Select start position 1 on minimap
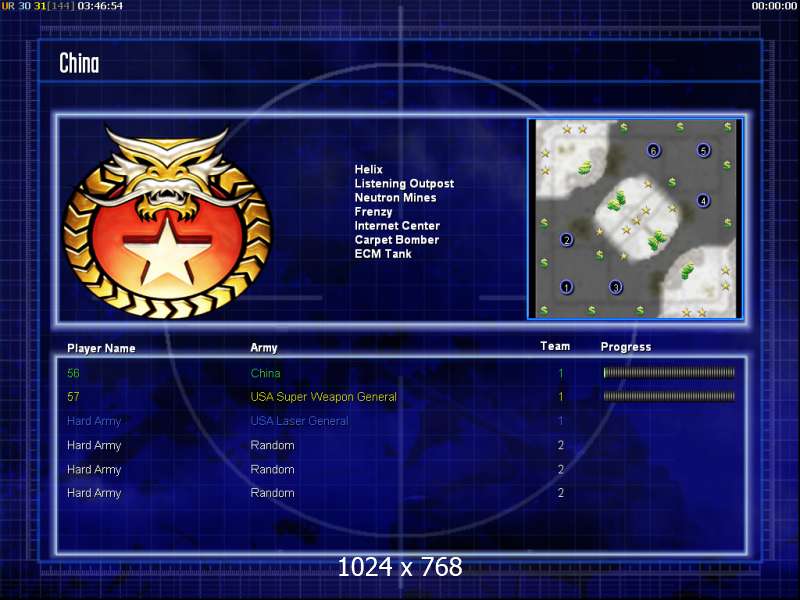 coord(566,287)
